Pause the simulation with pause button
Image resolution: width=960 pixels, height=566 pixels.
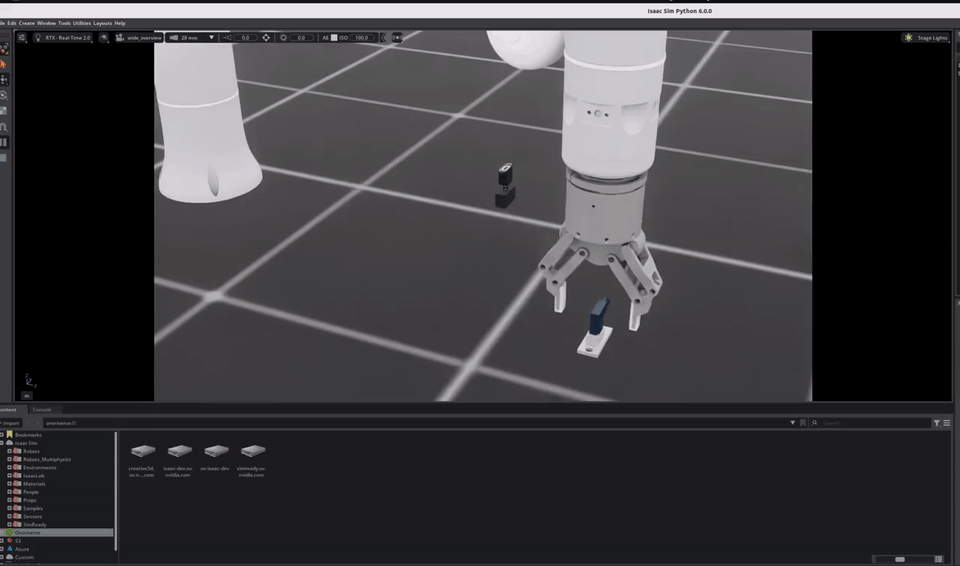click(x=4, y=142)
